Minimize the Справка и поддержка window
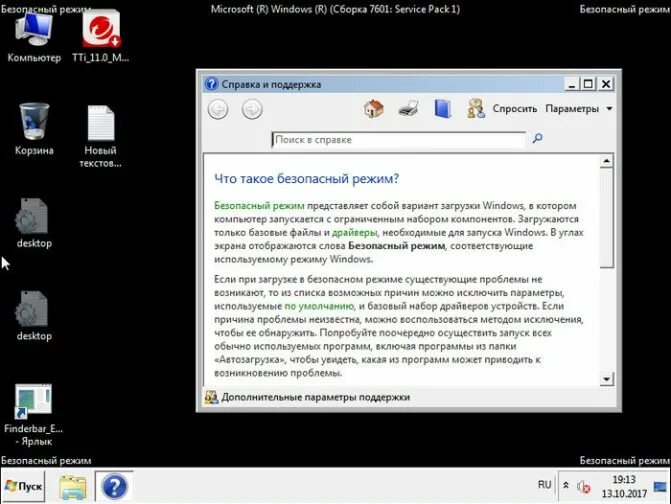This screenshot has width=671, height=504. [x=571, y=84]
